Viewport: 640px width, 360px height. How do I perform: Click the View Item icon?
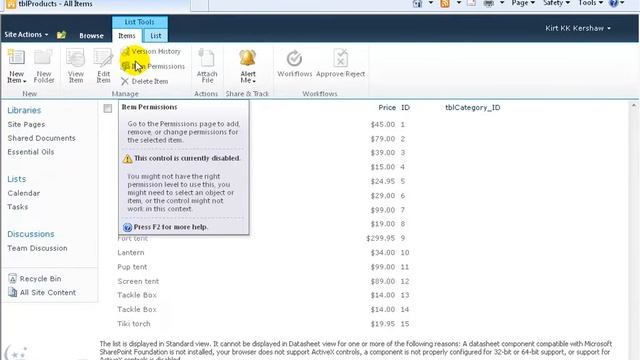[x=76, y=57]
